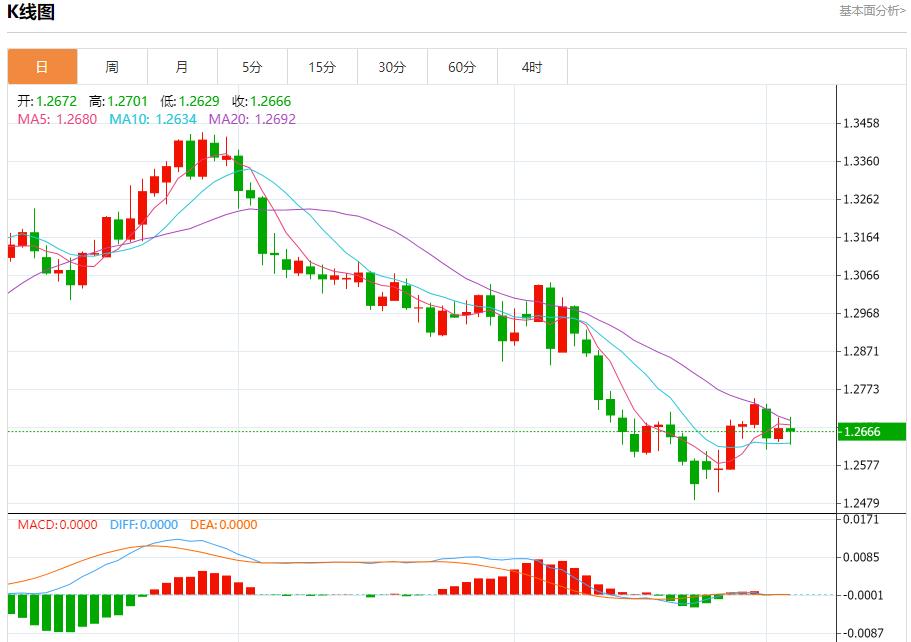The height and width of the screenshot is (642, 911).
Task: Select the 60分 timeframe tab
Action: 462,67
